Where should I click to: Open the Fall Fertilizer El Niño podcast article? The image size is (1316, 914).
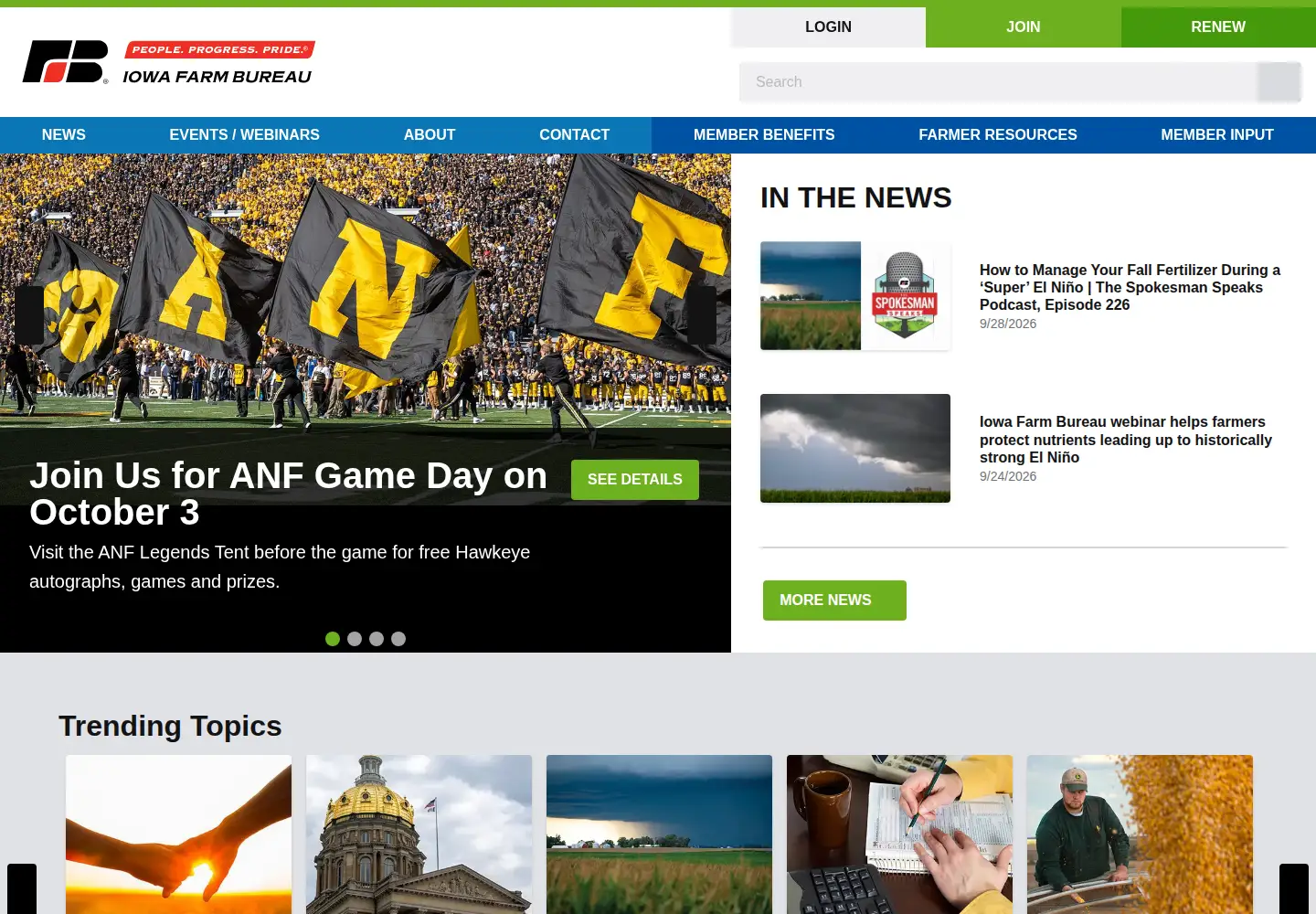pyautogui.click(x=1130, y=287)
